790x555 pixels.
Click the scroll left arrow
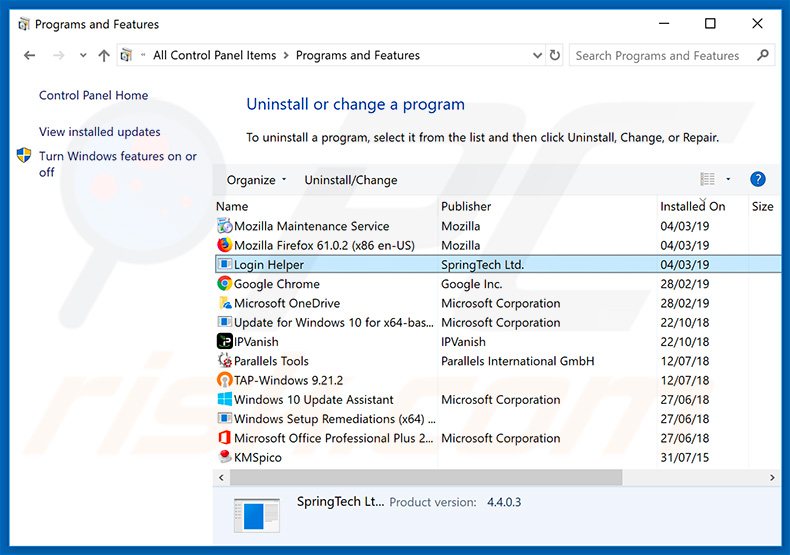coord(221,477)
